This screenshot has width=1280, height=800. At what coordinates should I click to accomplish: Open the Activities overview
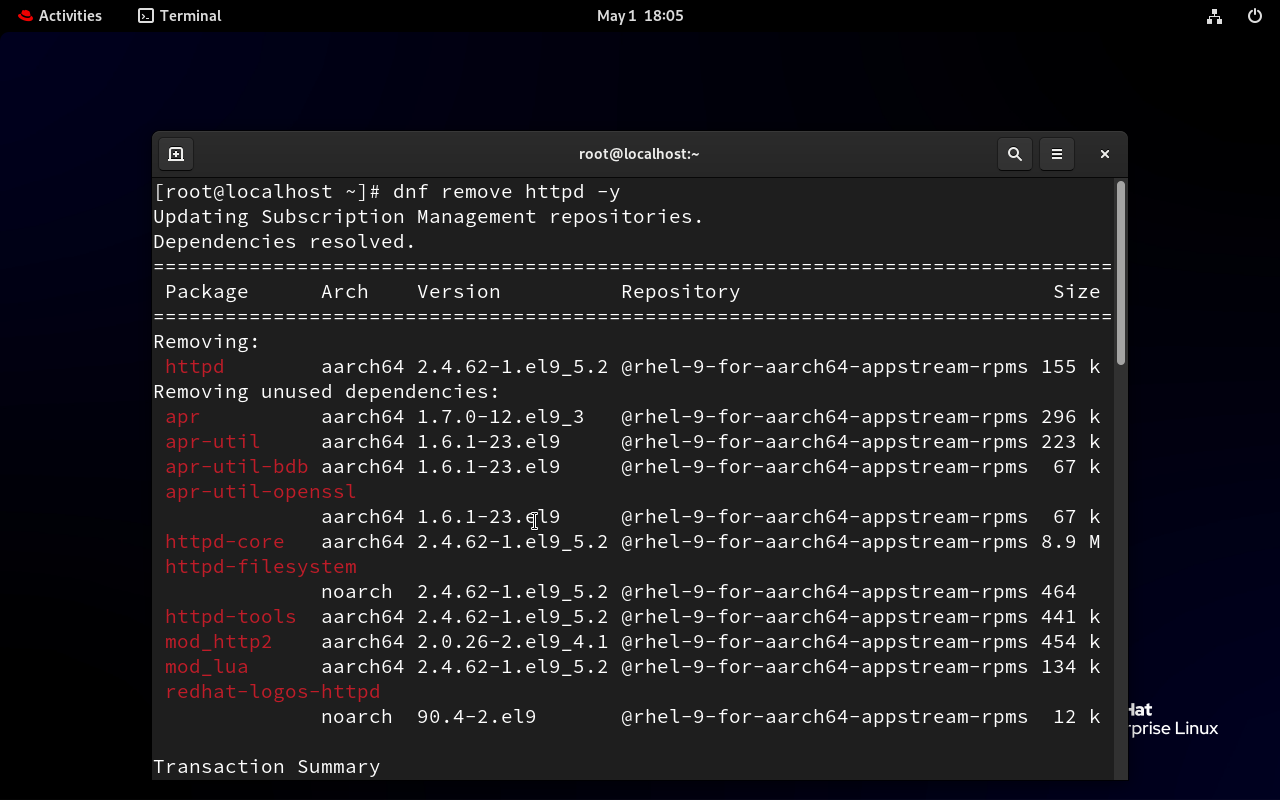(x=60, y=16)
